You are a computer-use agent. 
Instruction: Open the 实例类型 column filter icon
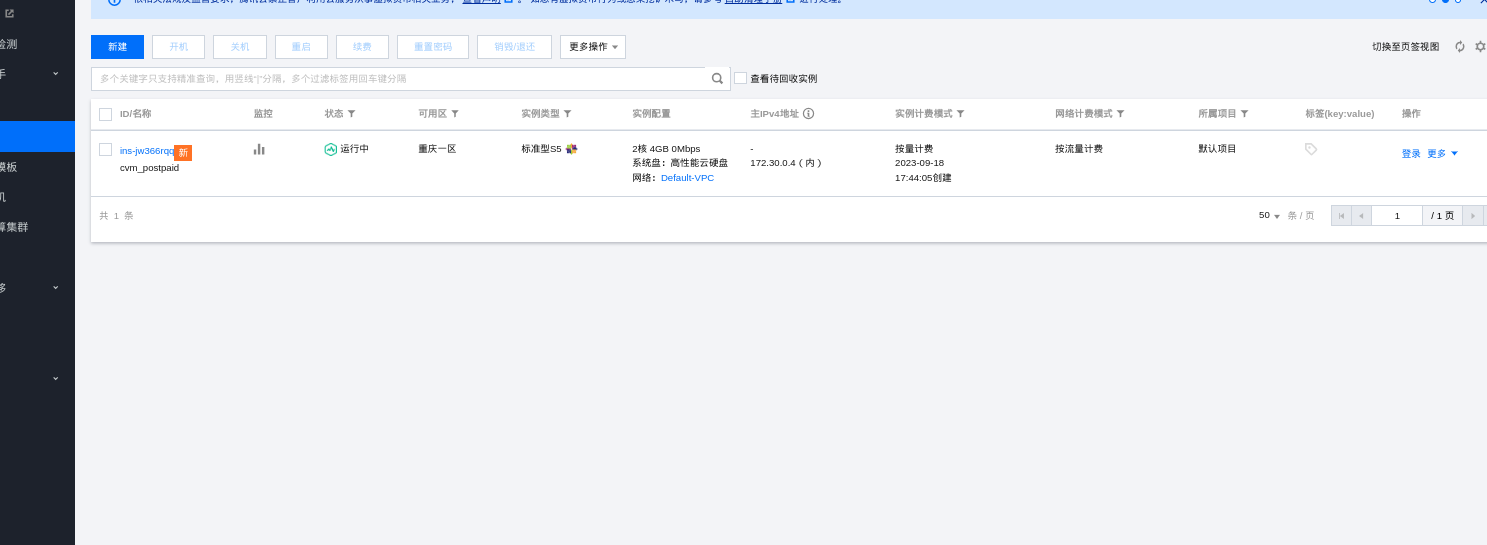(x=567, y=114)
